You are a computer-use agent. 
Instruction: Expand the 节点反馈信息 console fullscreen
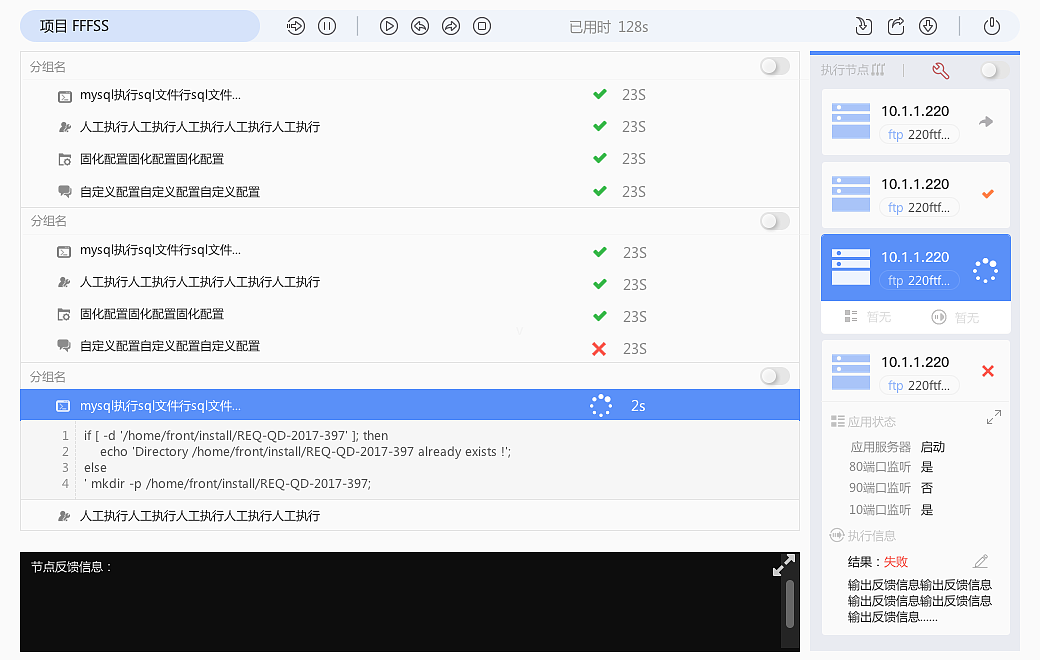click(783, 564)
